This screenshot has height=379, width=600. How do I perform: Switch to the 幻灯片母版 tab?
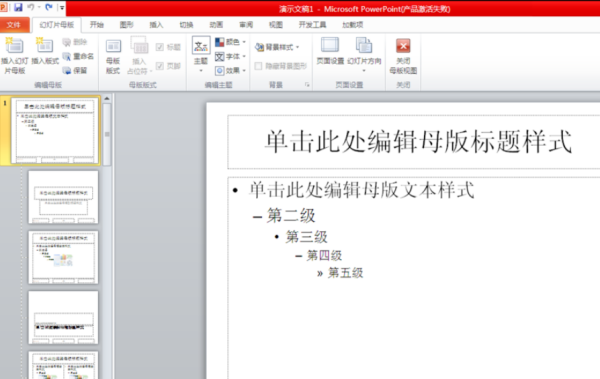(57, 25)
